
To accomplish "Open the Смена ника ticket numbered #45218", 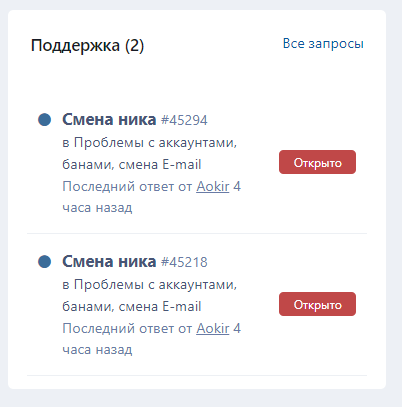I will tap(109, 261).
